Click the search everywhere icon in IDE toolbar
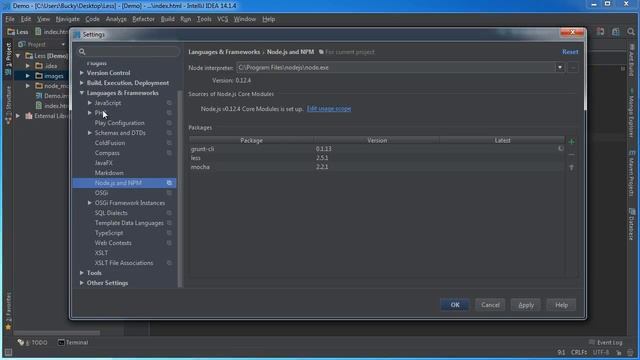This screenshot has height=360, width=640. (x=631, y=31)
